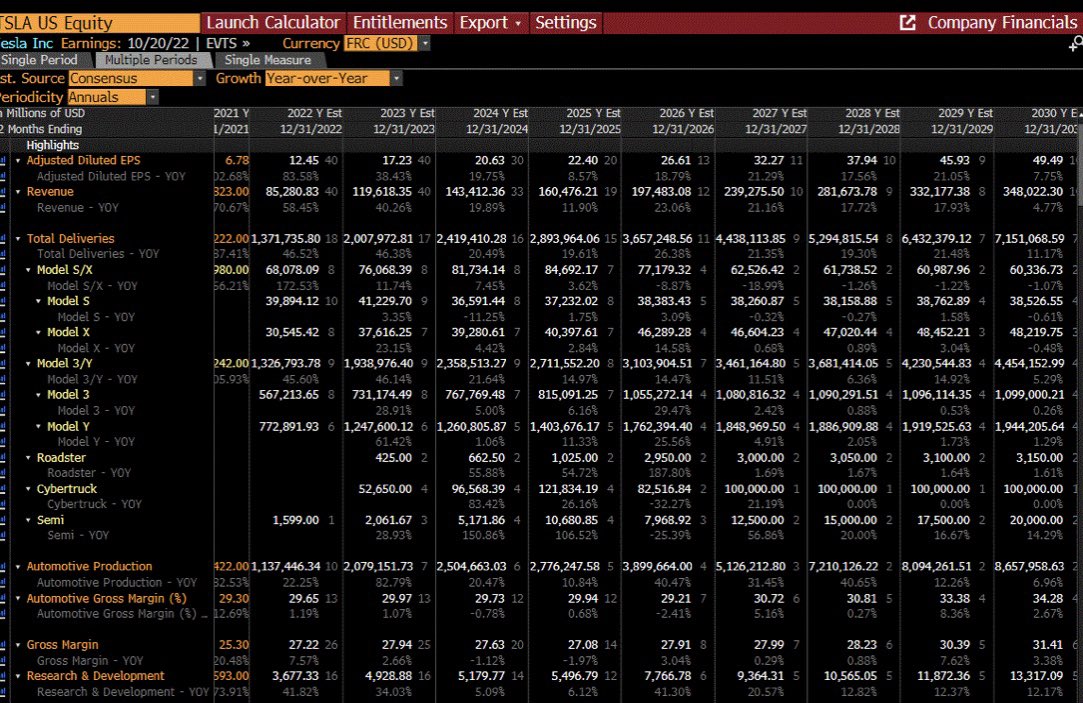Open chart icon beside Total Deliveries row
Image resolution: width=1083 pixels, height=703 pixels.
[x=3, y=238]
